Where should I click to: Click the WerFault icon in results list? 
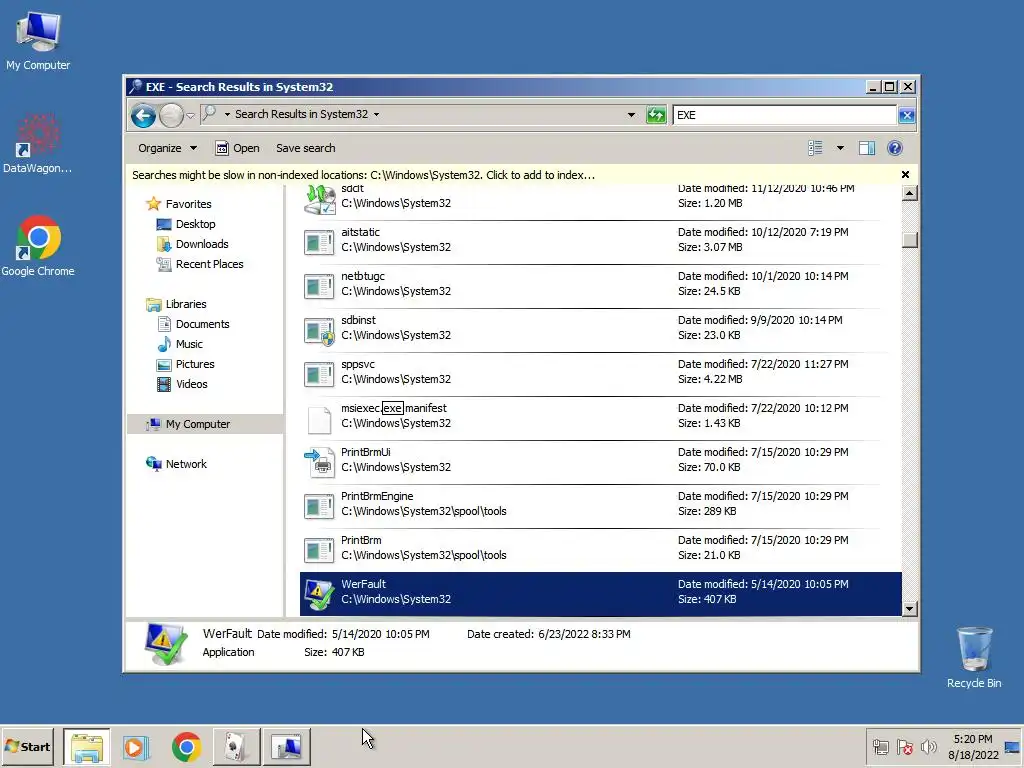(319, 594)
